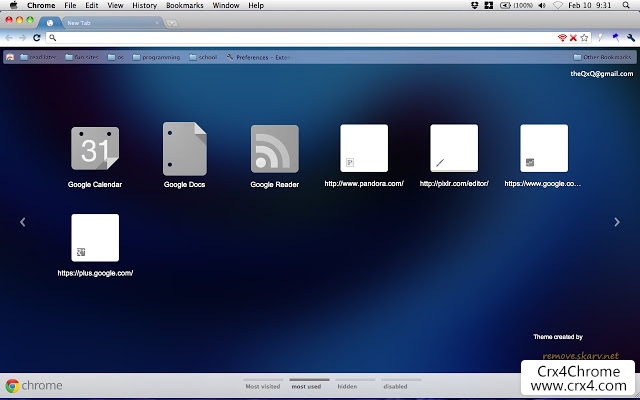Screen dimensions: 640x400
Task: Select the New Tab tab
Action: point(112,23)
